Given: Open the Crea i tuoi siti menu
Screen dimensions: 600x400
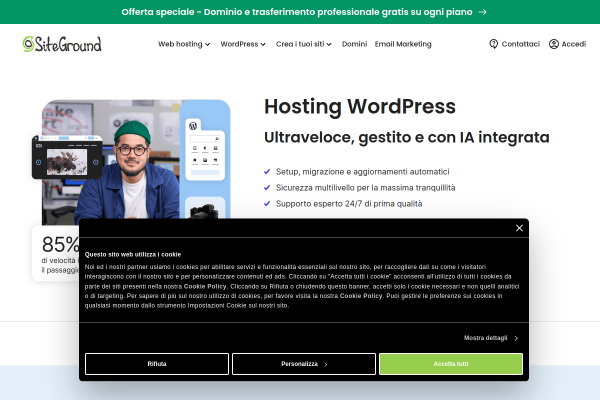Looking at the screenshot, I should (303, 44).
